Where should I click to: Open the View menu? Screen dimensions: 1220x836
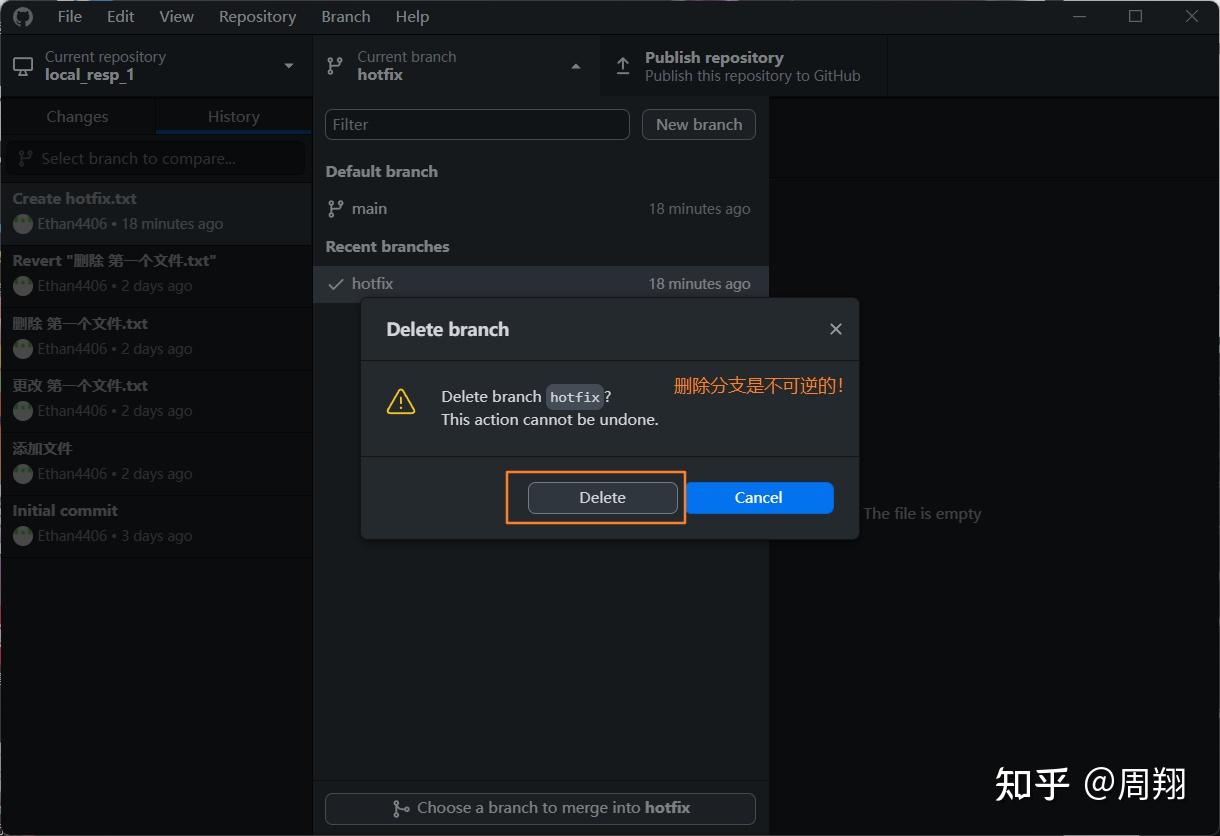[x=177, y=17]
